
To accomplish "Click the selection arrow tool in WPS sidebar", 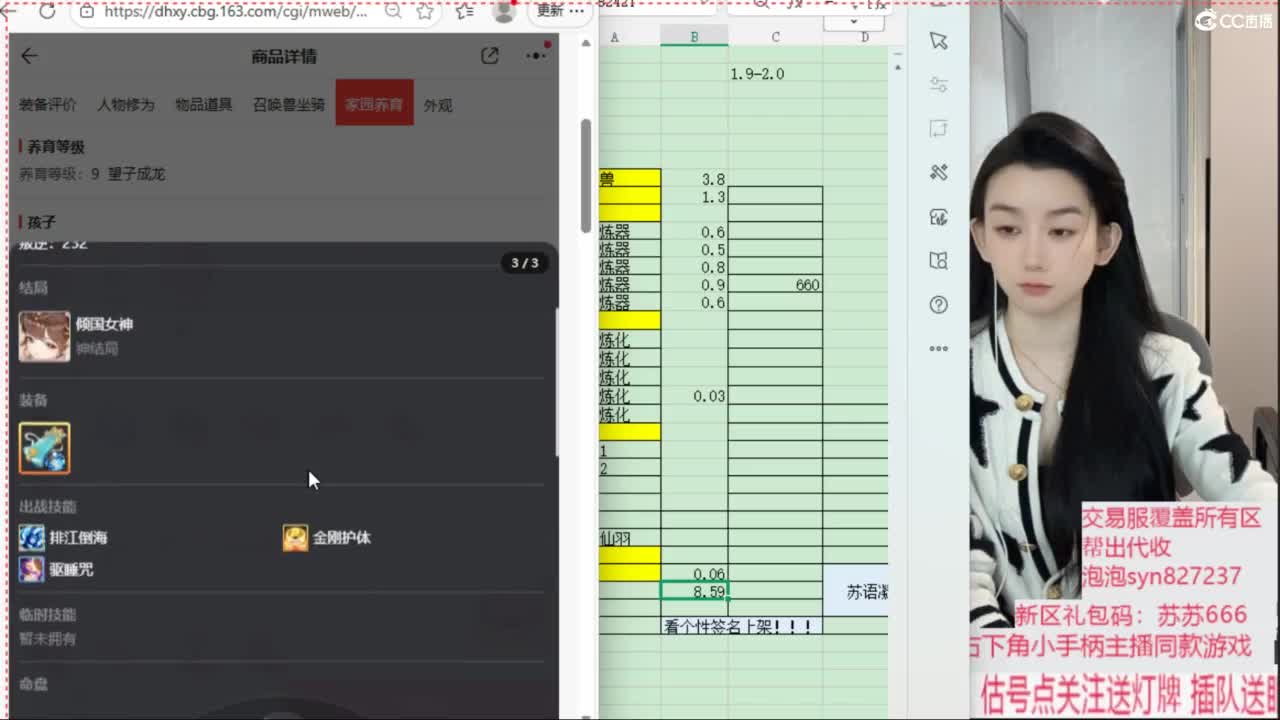I will click(x=938, y=40).
